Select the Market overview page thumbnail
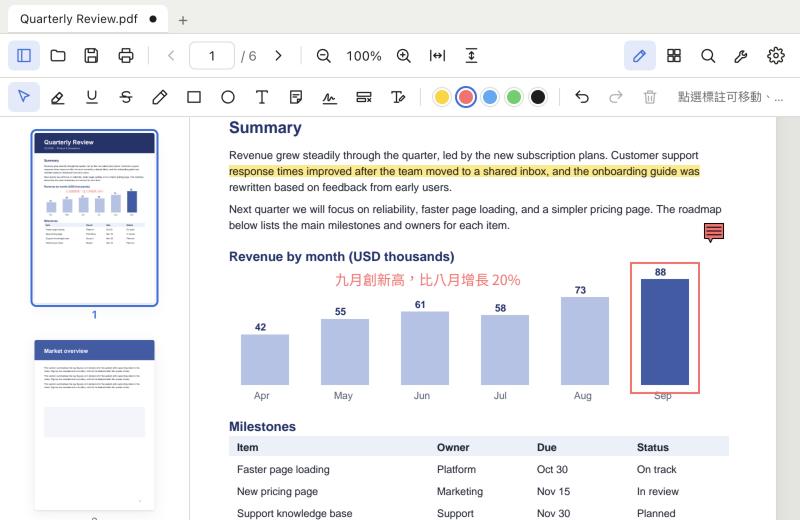800x520 pixels. click(94, 425)
